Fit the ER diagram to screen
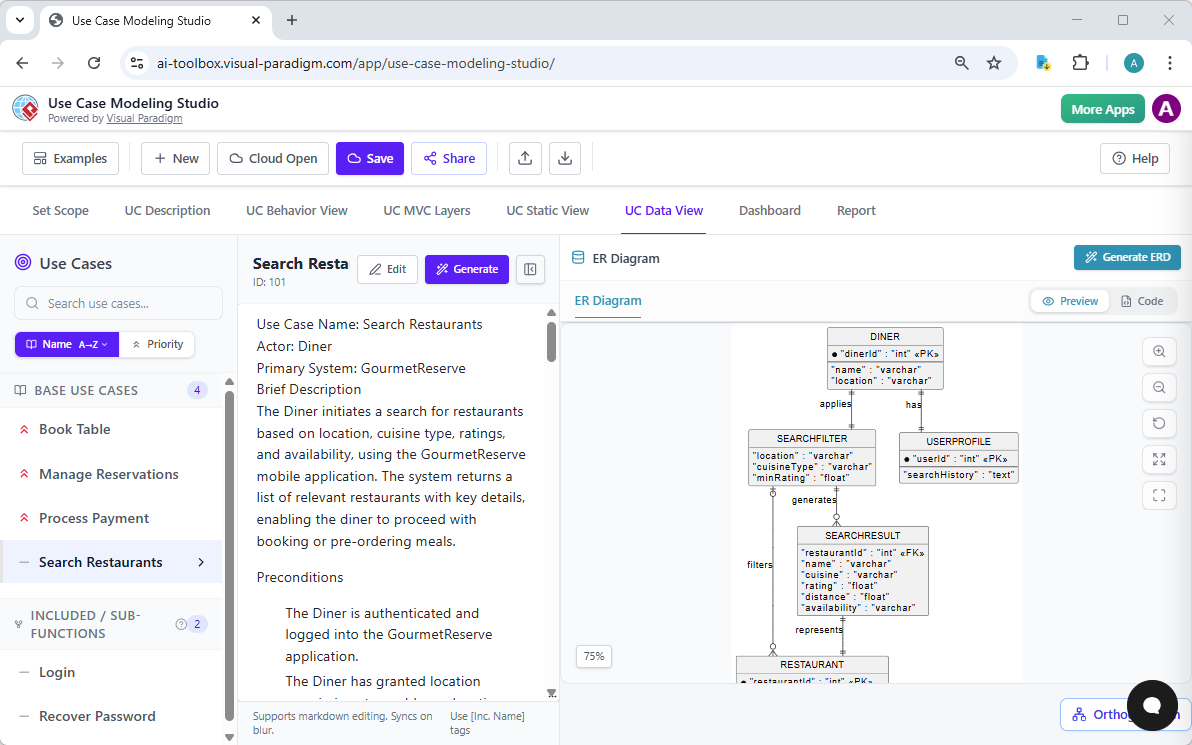1192x745 pixels. point(1159,459)
